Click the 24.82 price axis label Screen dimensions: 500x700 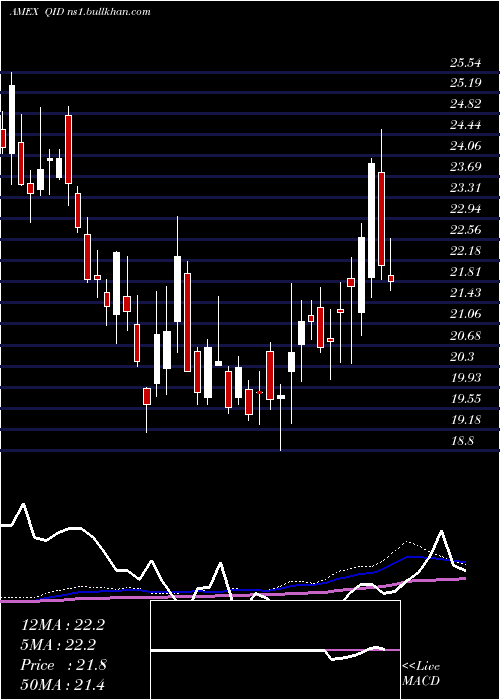[x=466, y=104]
